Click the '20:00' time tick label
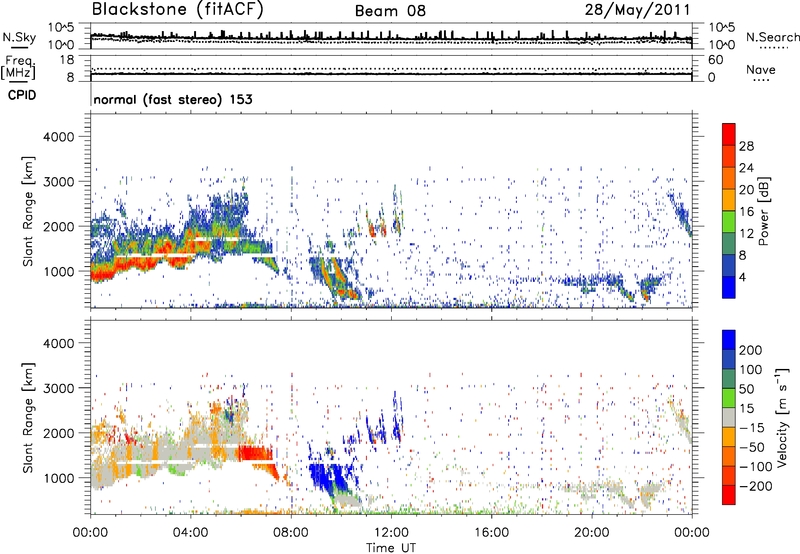800x554 pixels. (592, 533)
